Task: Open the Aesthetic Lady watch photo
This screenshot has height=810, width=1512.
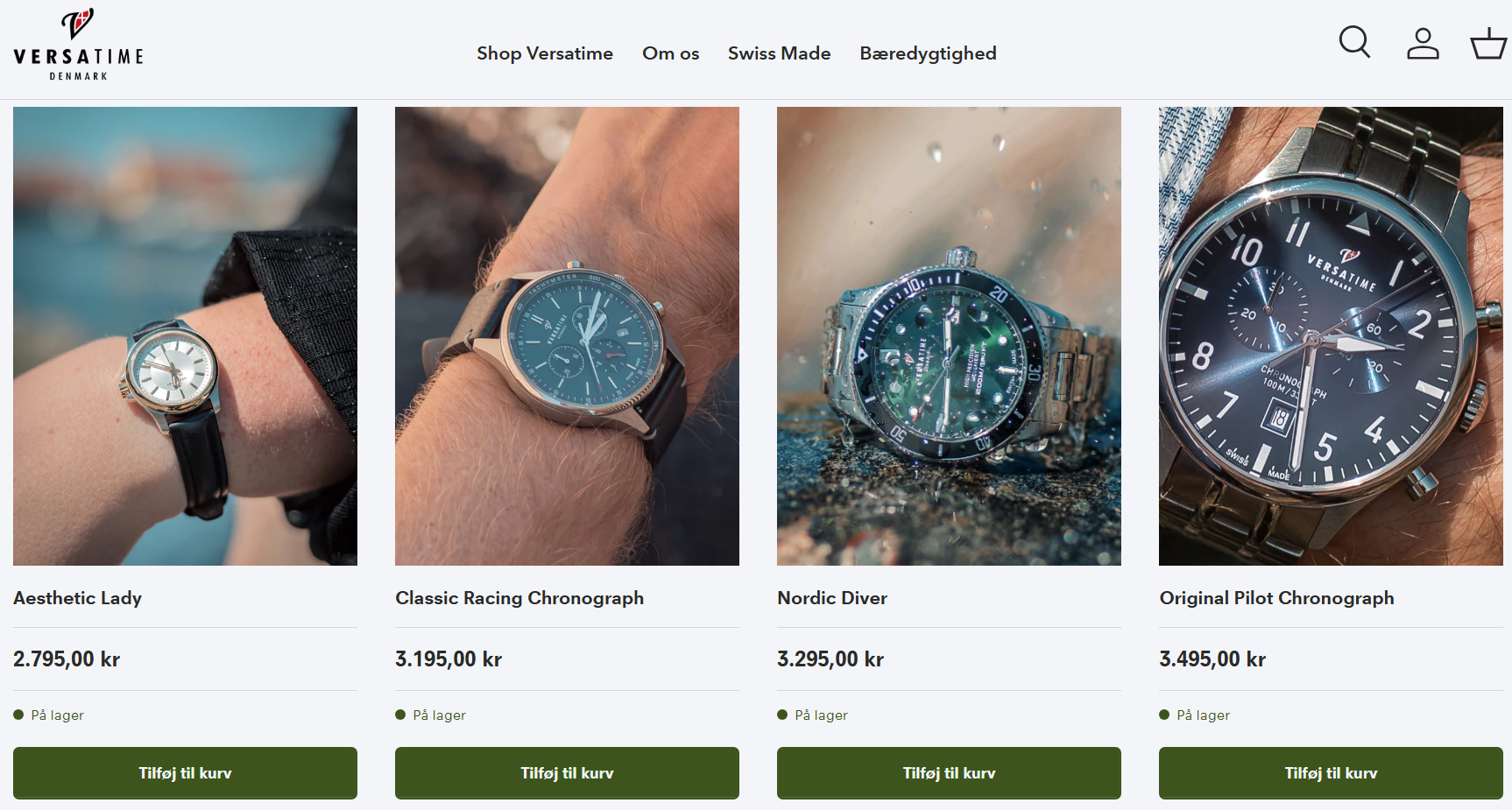Action: (x=185, y=336)
